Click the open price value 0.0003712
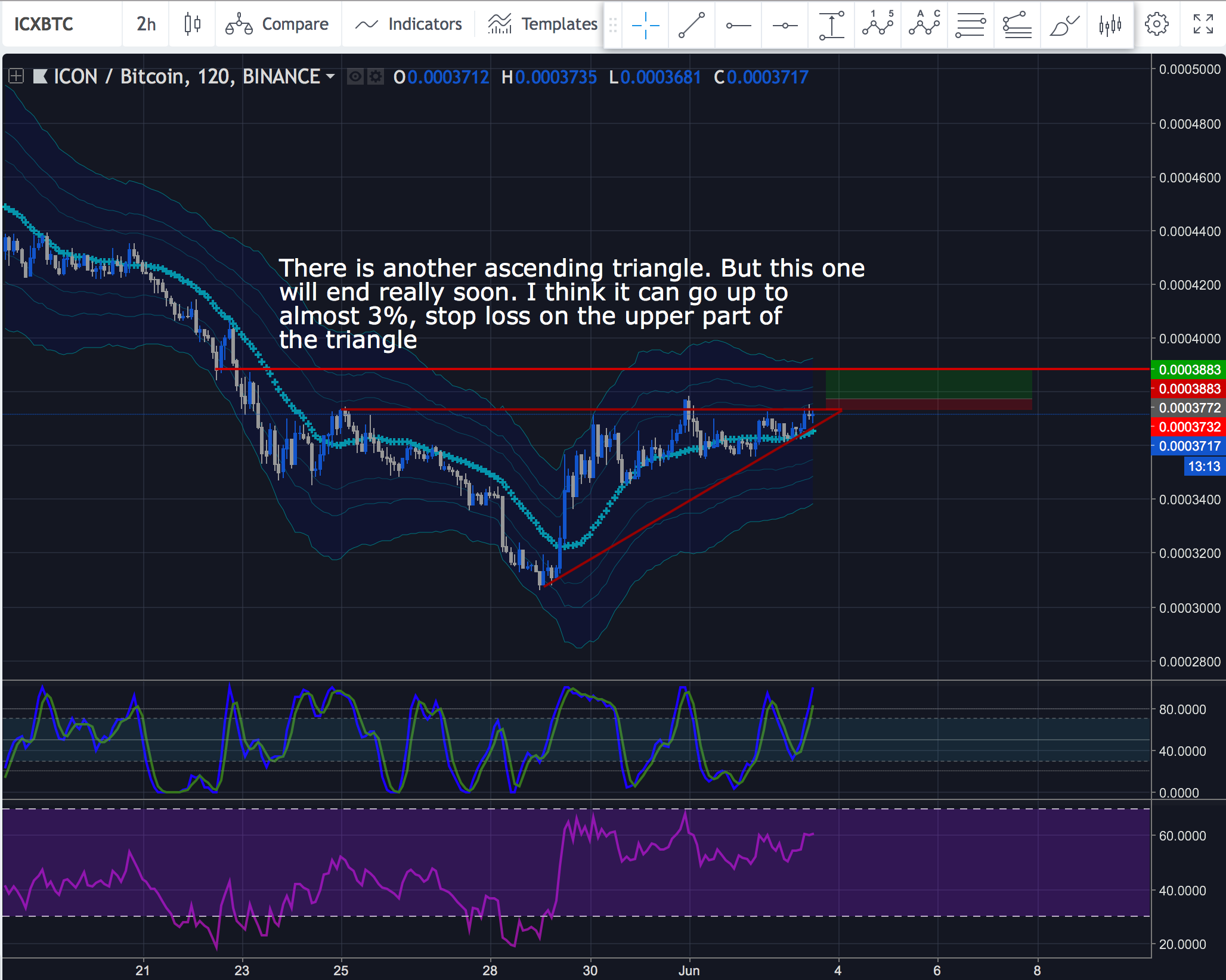 click(448, 77)
